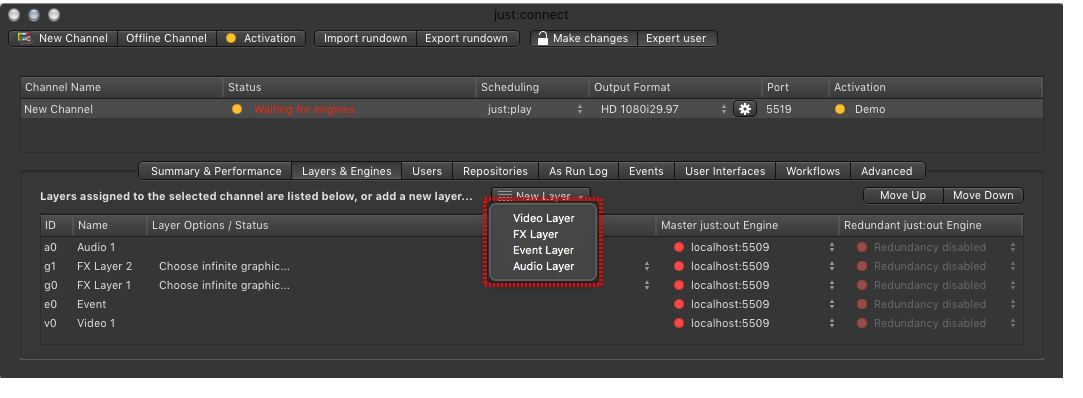
Task: Click the Offline Channel button
Action: point(166,38)
